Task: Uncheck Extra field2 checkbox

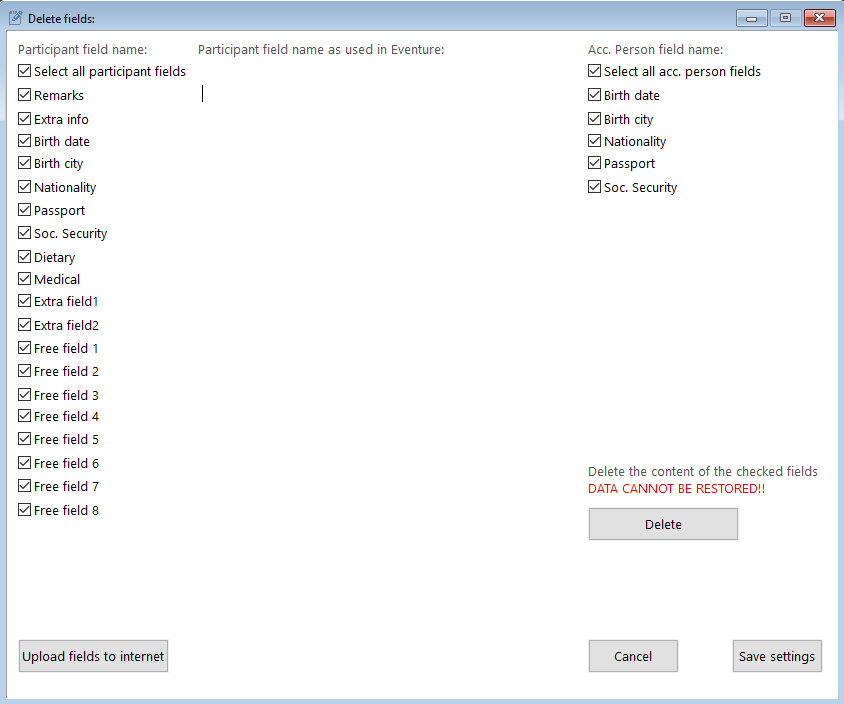Action: tap(25, 325)
